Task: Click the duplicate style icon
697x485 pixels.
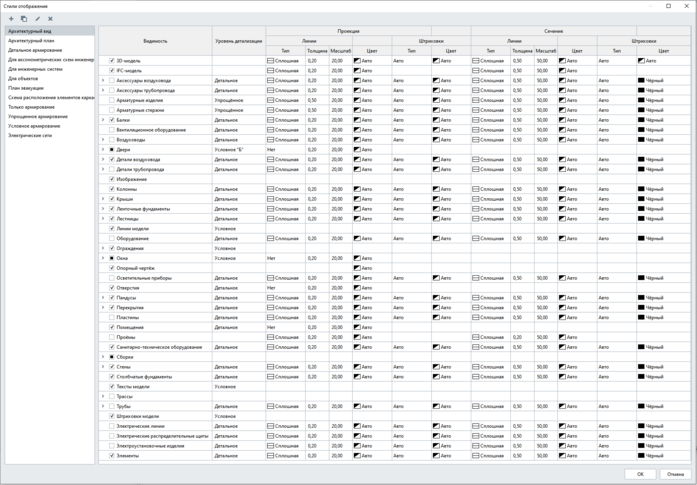Action: (24, 18)
